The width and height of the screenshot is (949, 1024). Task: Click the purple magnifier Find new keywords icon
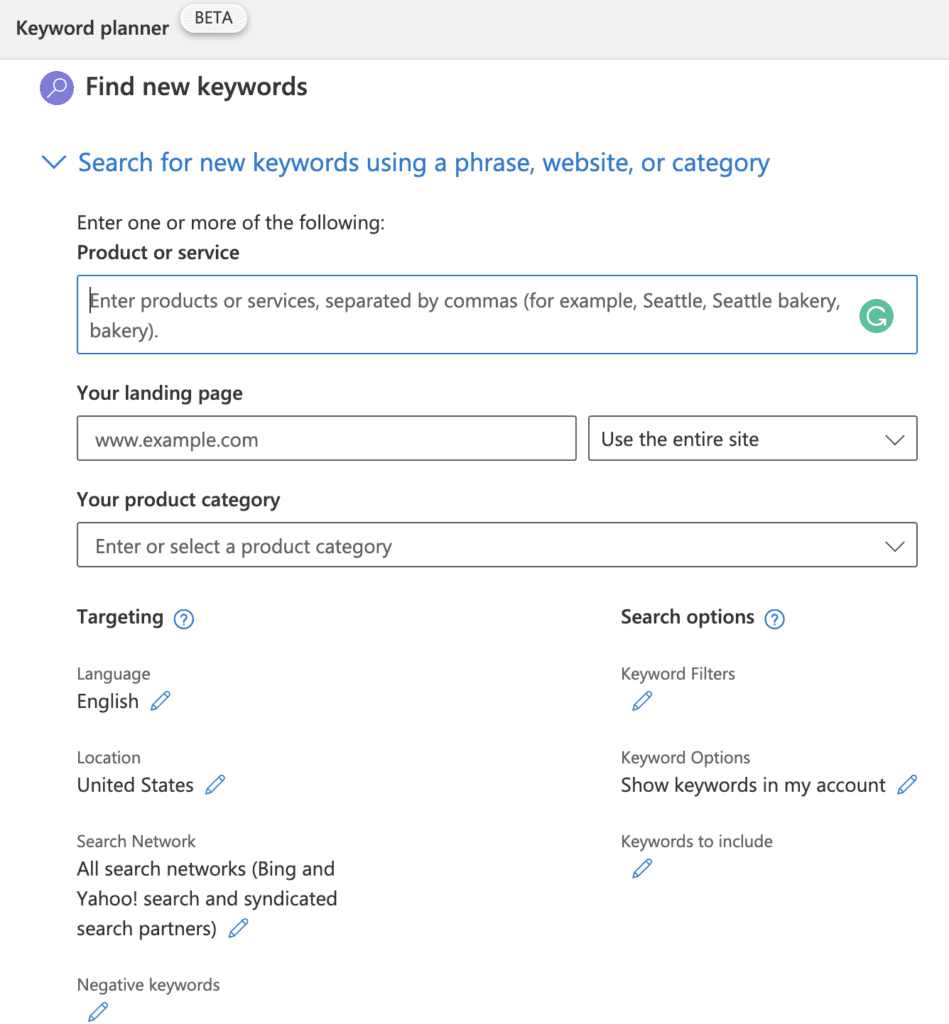(56, 88)
